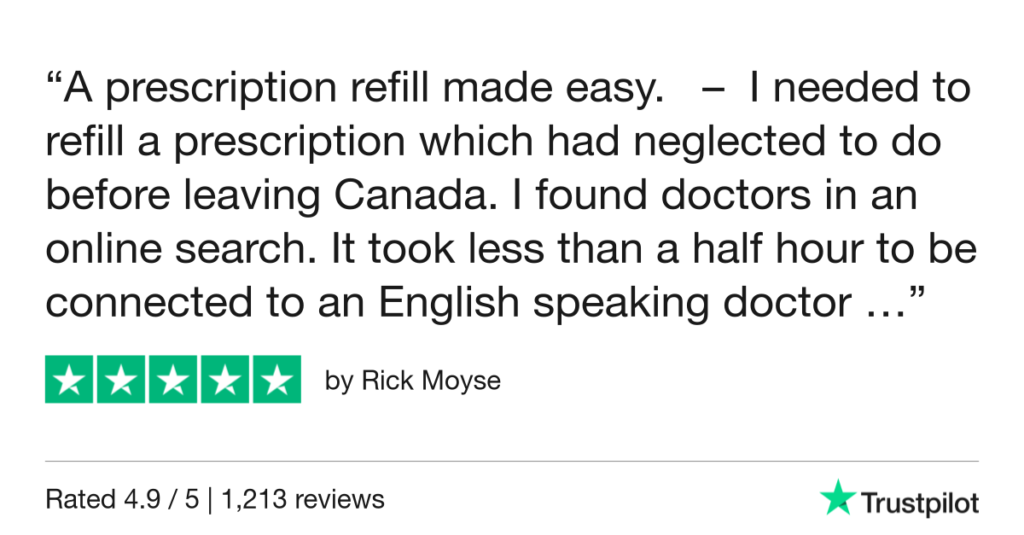Click the first green review star

[70, 380]
